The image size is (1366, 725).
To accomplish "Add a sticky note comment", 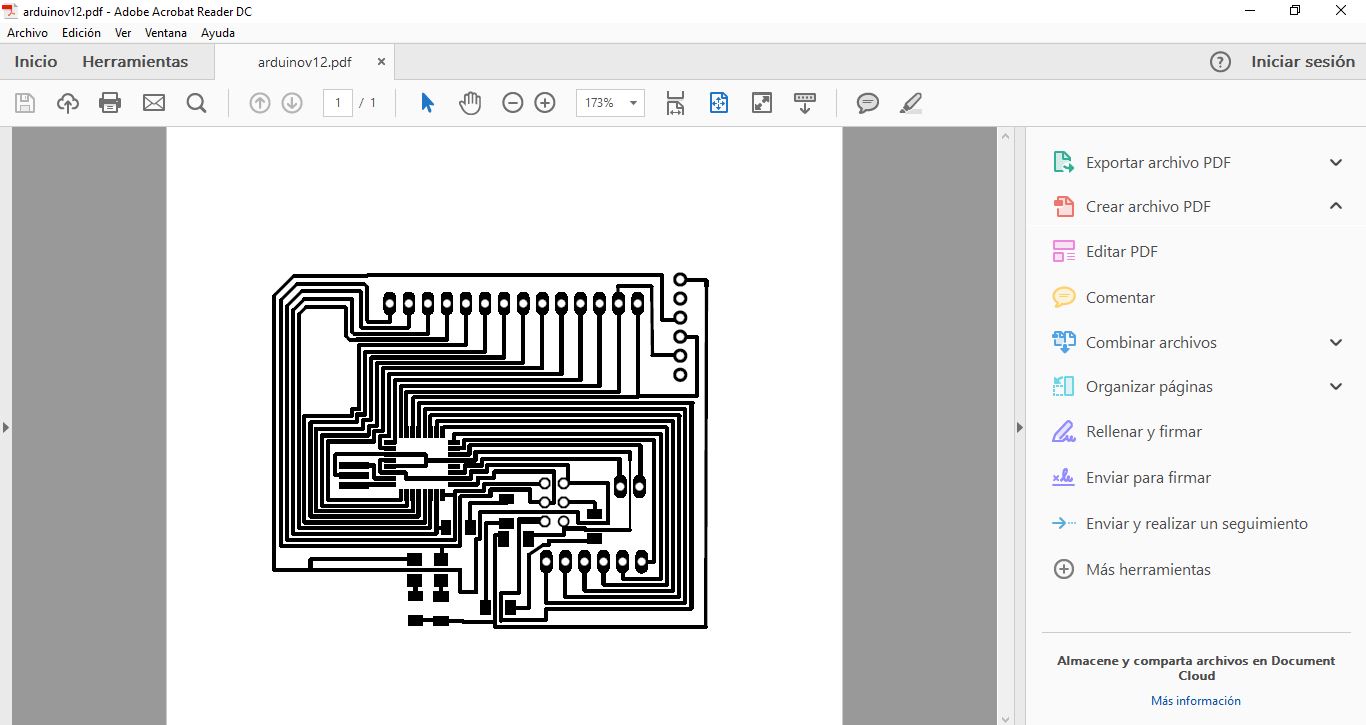I will pos(868,102).
